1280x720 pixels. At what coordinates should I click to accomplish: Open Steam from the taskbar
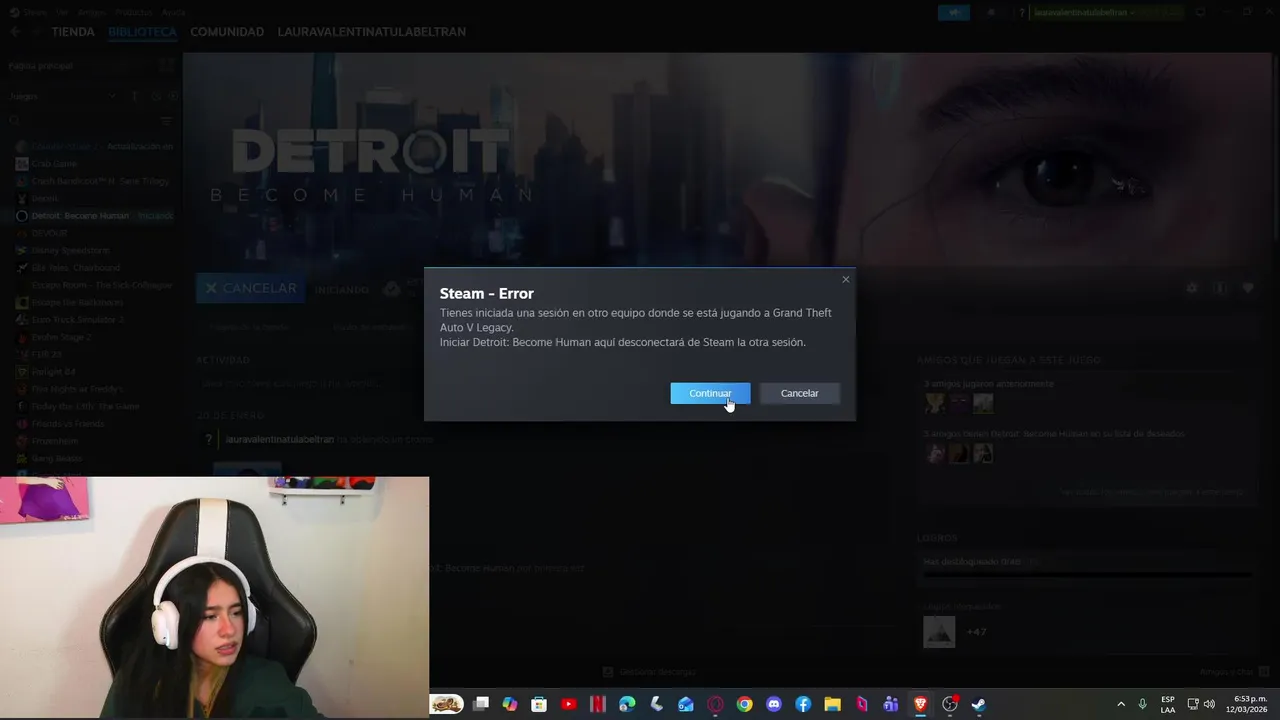979,704
